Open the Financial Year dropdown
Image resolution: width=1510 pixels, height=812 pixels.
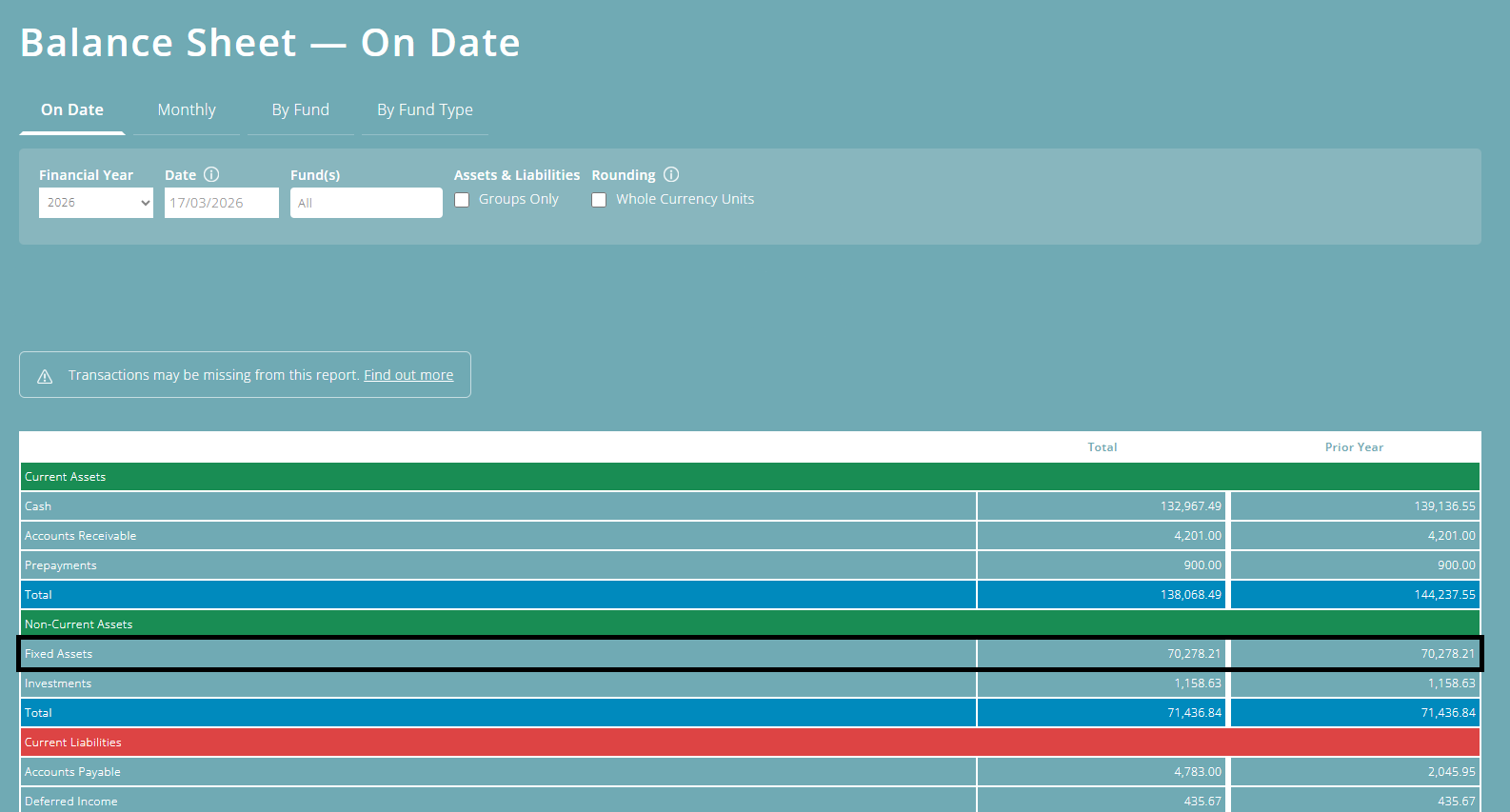pos(96,203)
